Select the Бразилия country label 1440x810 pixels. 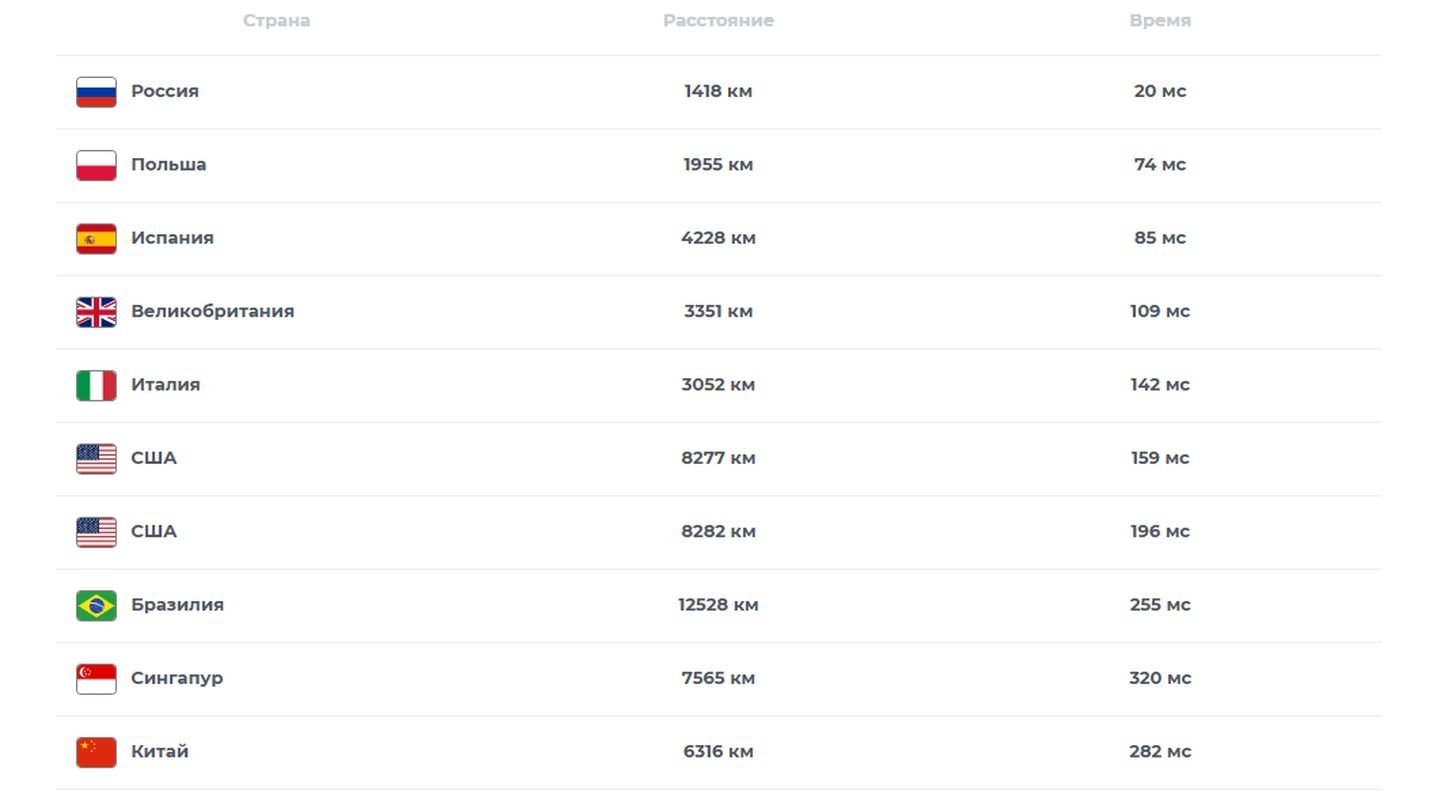[177, 604]
